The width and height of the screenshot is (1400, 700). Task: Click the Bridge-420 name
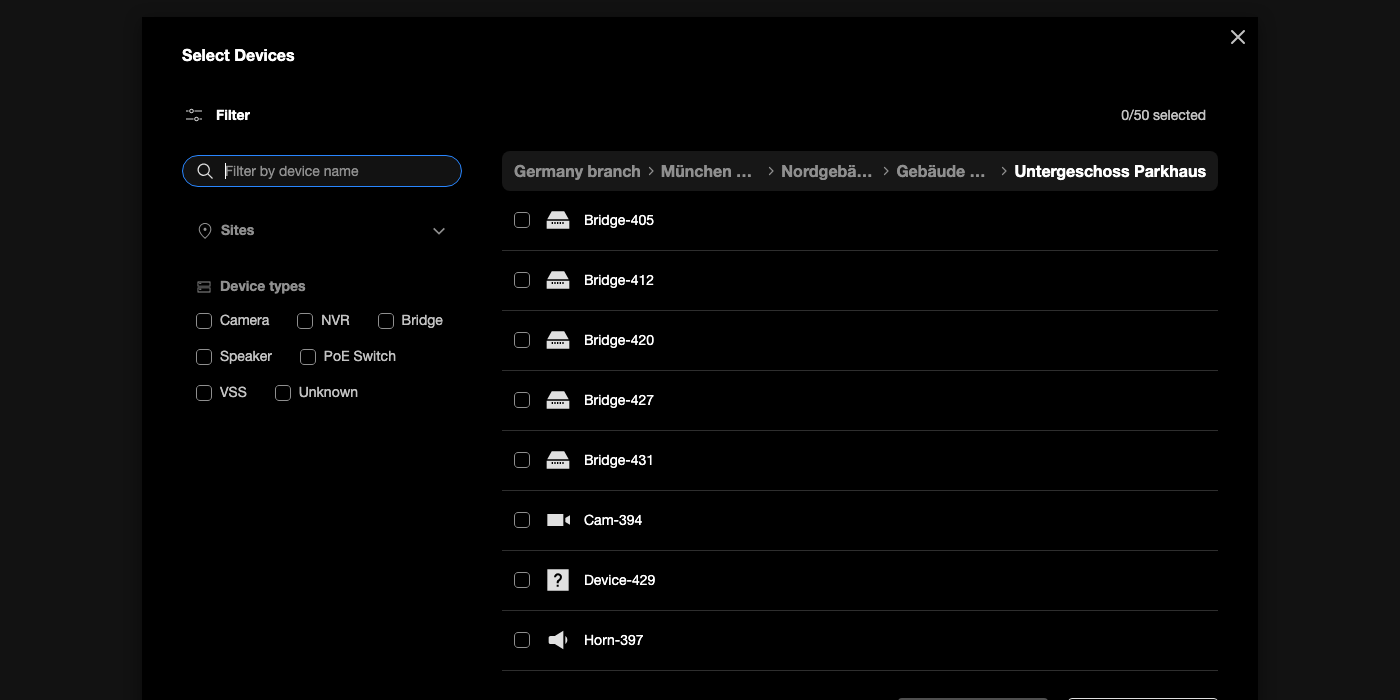619,340
